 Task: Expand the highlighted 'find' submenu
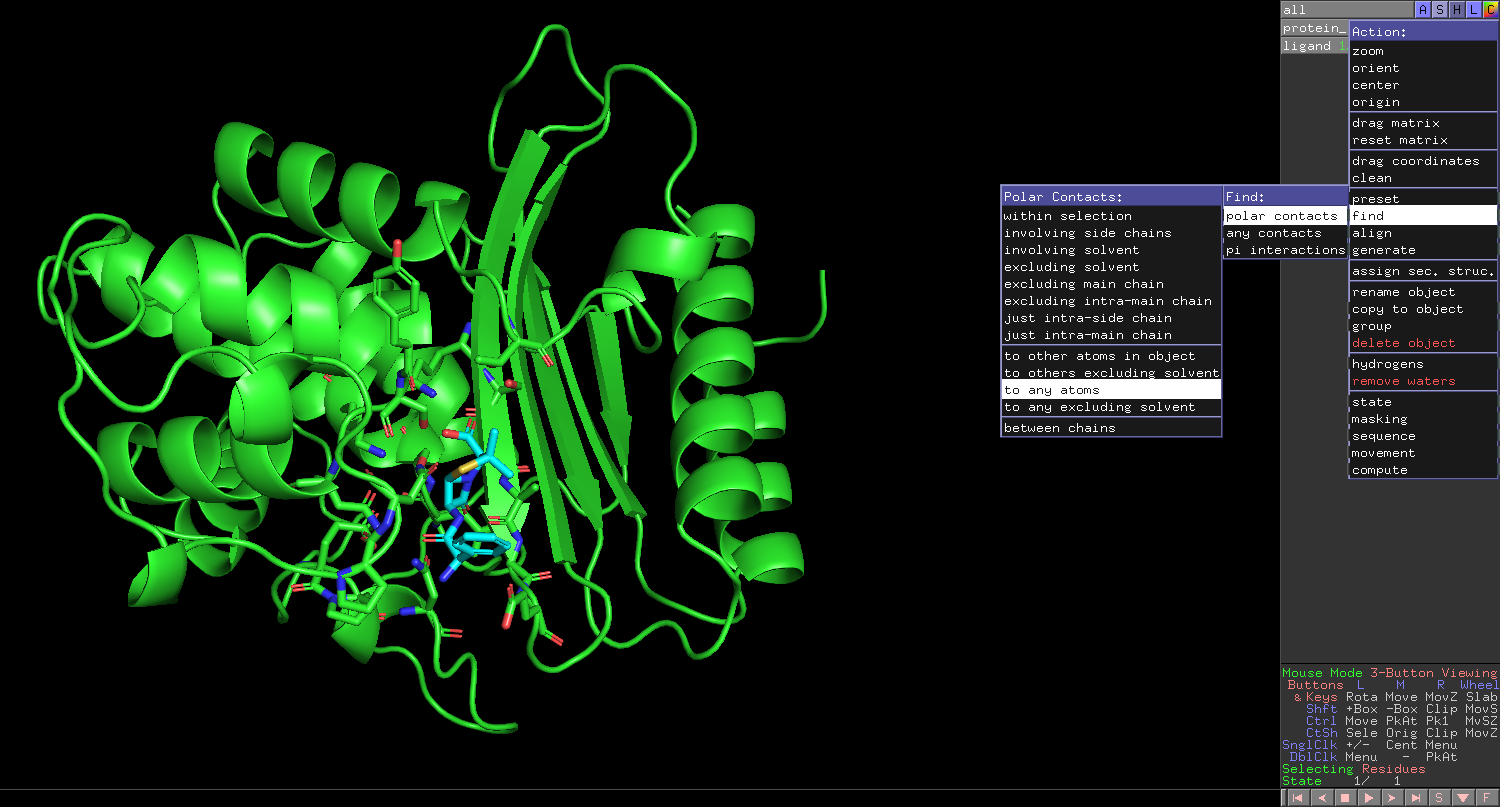pos(1423,216)
